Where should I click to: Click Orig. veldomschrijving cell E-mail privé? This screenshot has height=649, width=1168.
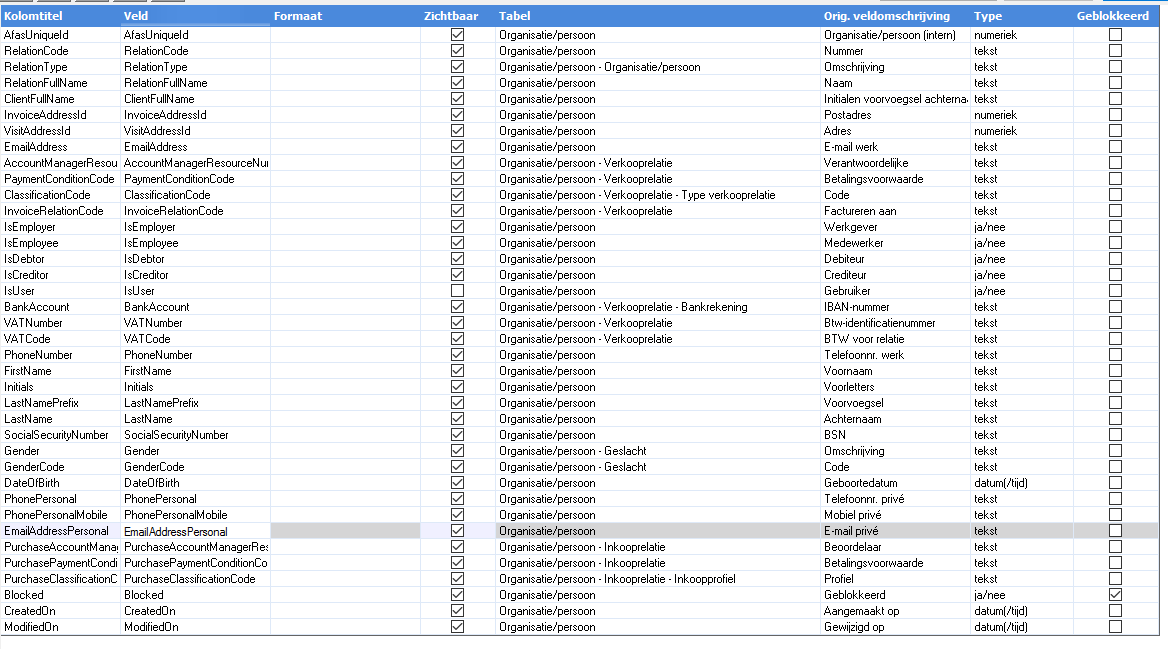(x=895, y=531)
